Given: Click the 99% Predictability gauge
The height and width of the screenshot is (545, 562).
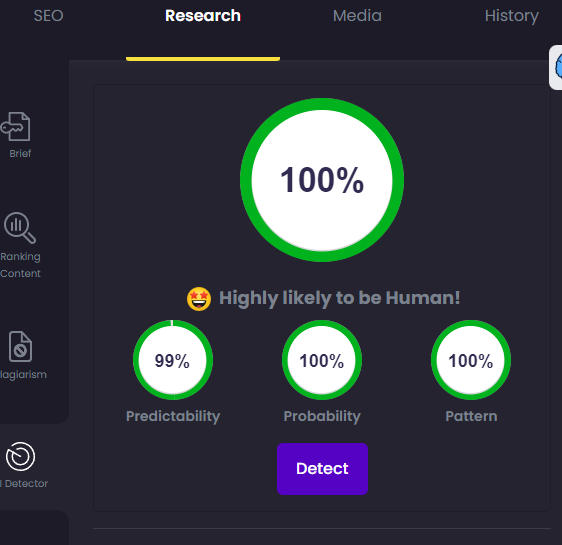Looking at the screenshot, I should coord(173,360).
